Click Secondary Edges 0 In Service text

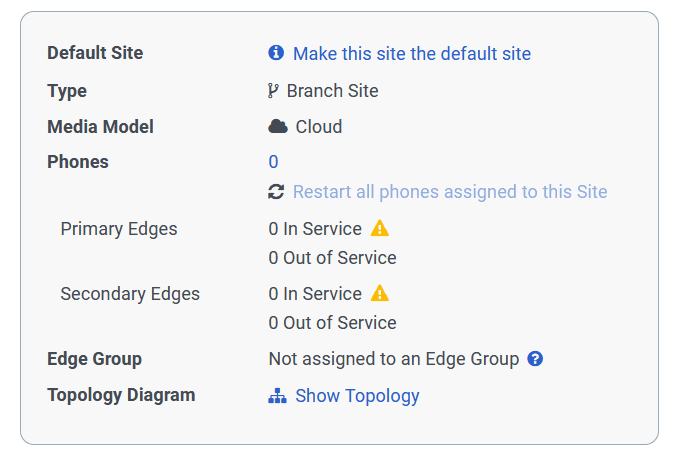(315, 294)
